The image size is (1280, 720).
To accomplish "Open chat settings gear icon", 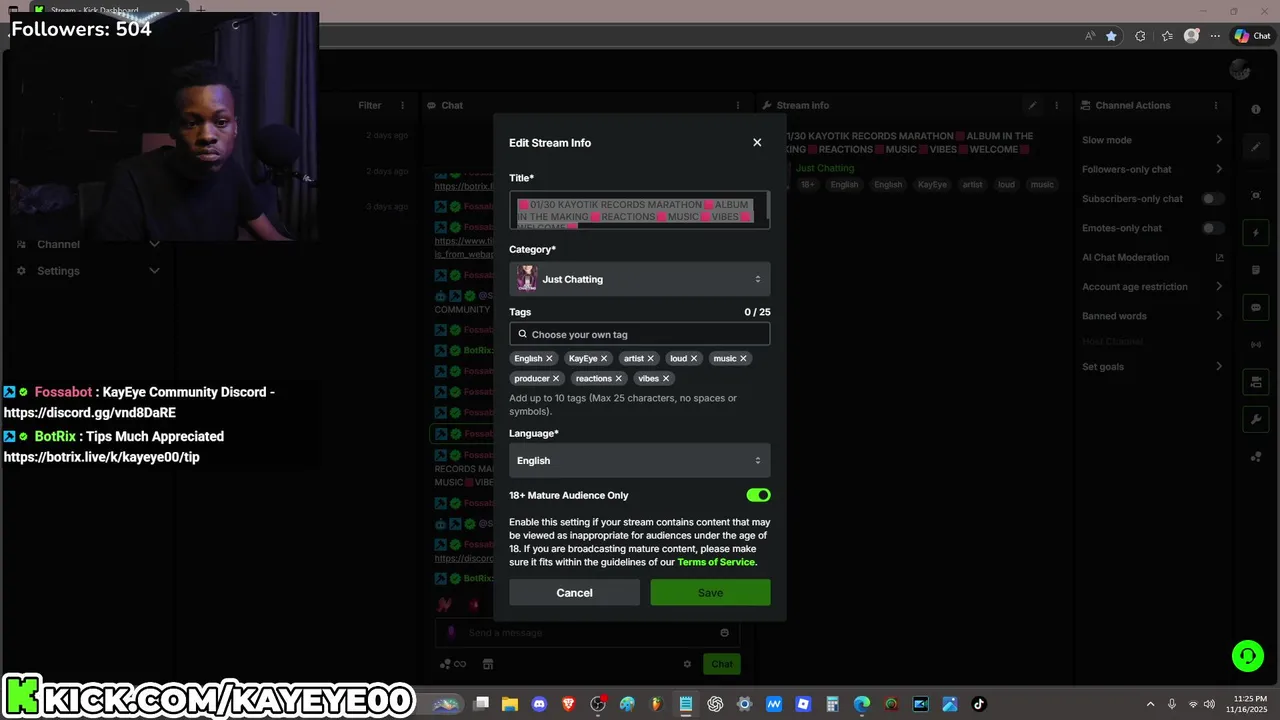I will [x=687, y=664].
